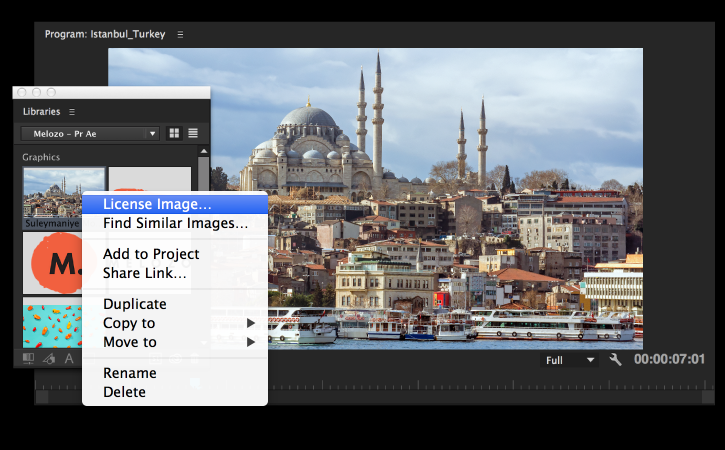Click Delete in the context menu
The width and height of the screenshot is (725, 450).
[x=175, y=392]
